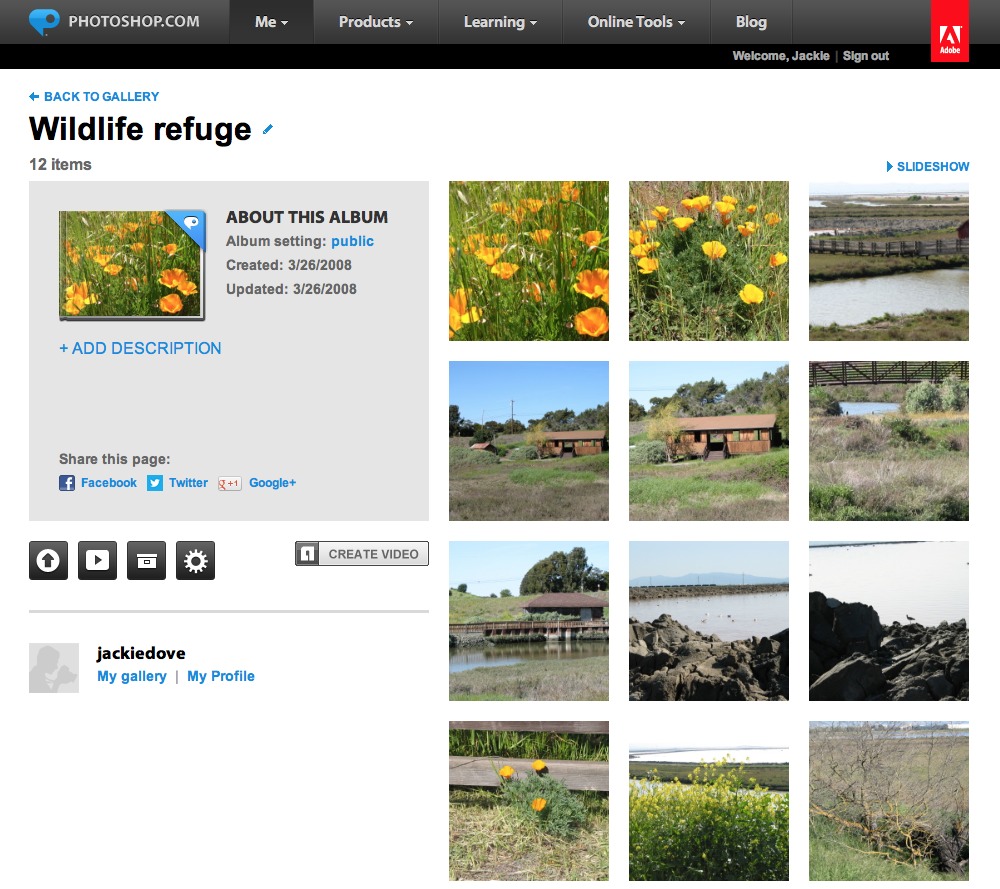Open the poppies by wooden fence photo

pyautogui.click(x=529, y=801)
